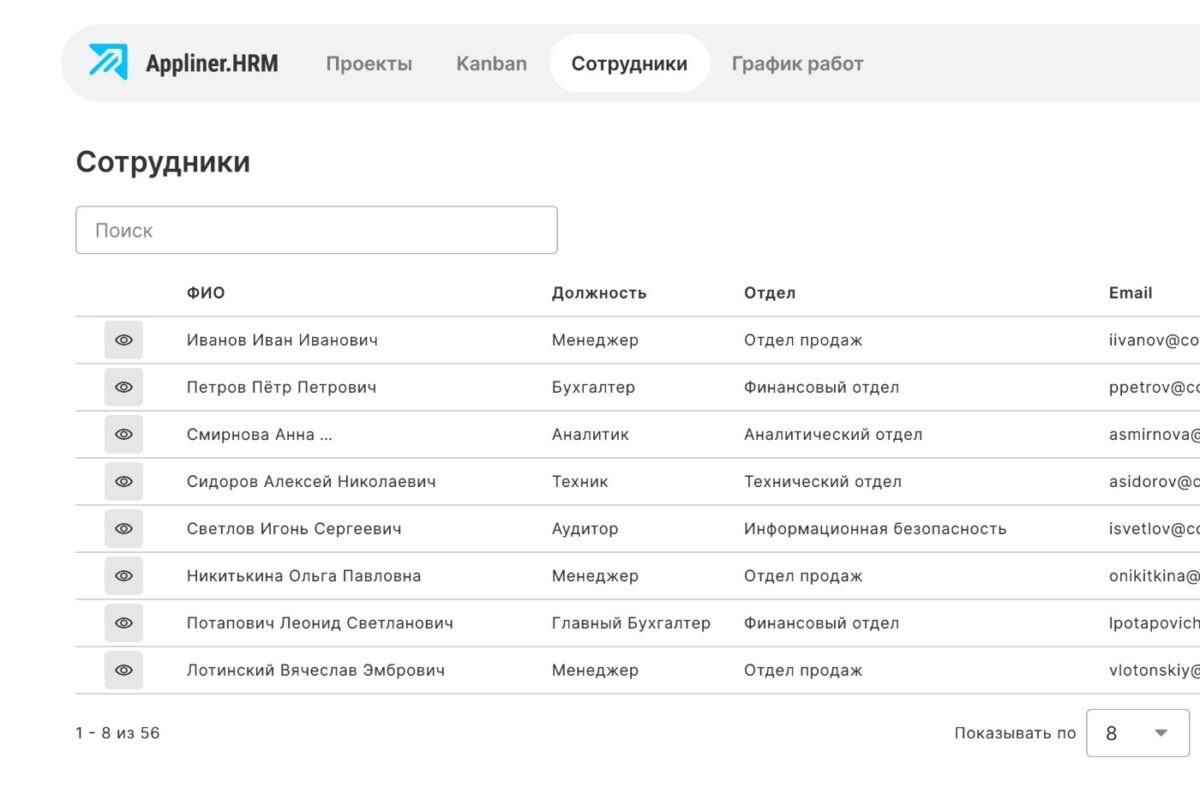
Task: Click the name Сидоров Алексей Николаевич
Action: click(x=311, y=481)
